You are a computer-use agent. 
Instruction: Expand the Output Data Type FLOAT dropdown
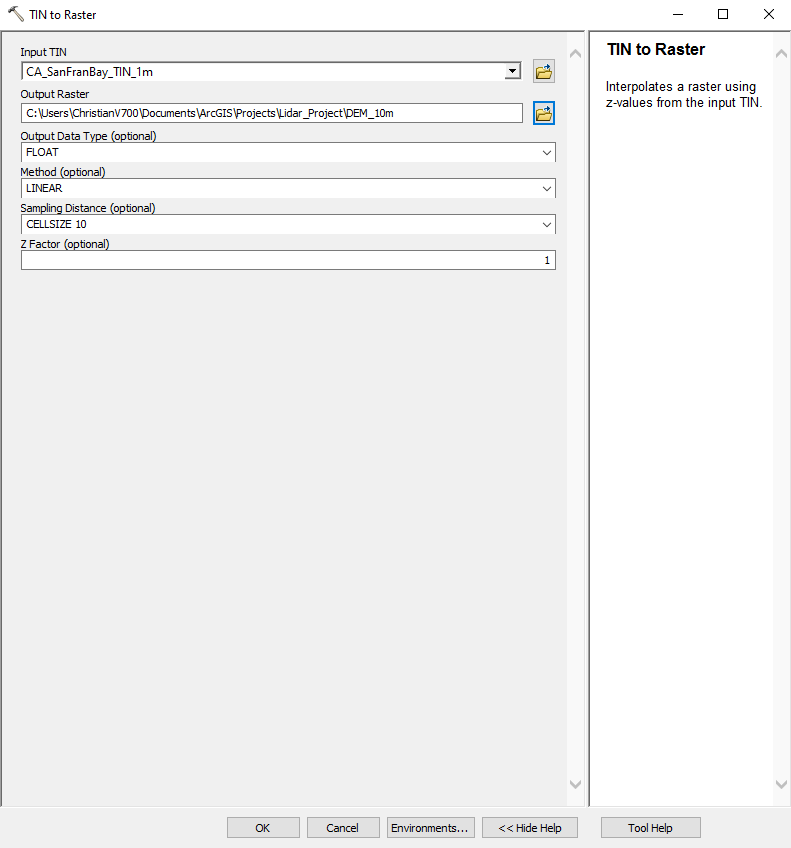pos(547,153)
